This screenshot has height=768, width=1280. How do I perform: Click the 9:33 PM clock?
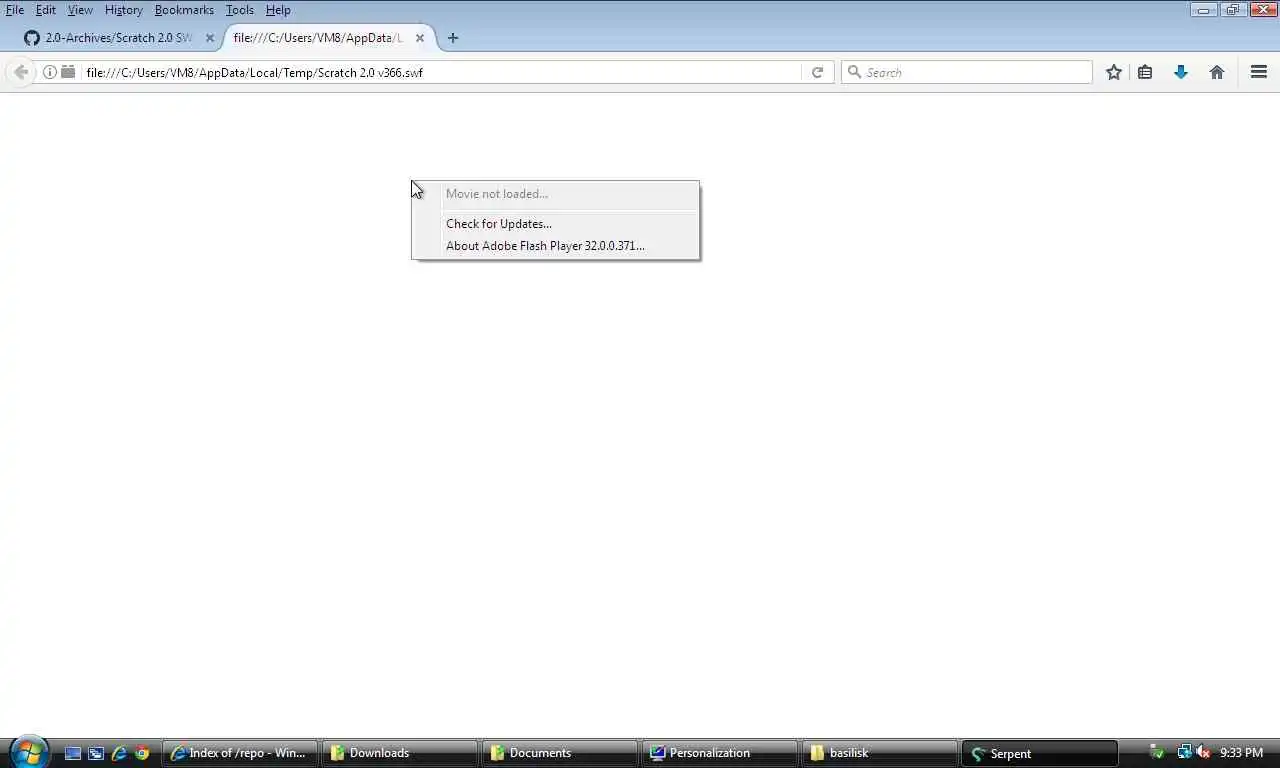click(x=1241, y=753)
